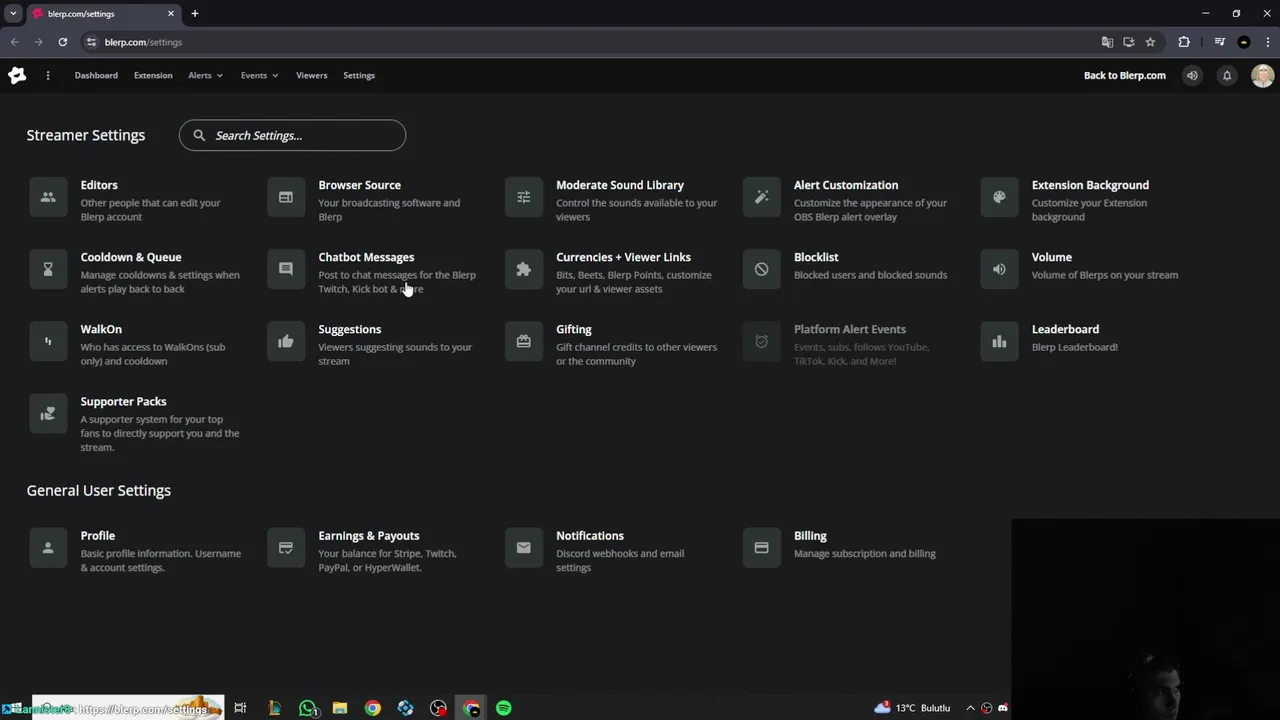Click the Gifting gift box icon
This screenshot has width=1280, height=720.
(x=524, y=341)
